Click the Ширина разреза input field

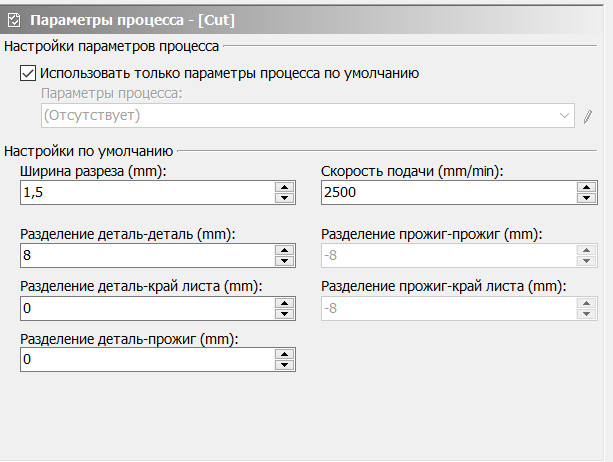click(x=146, y=192)
